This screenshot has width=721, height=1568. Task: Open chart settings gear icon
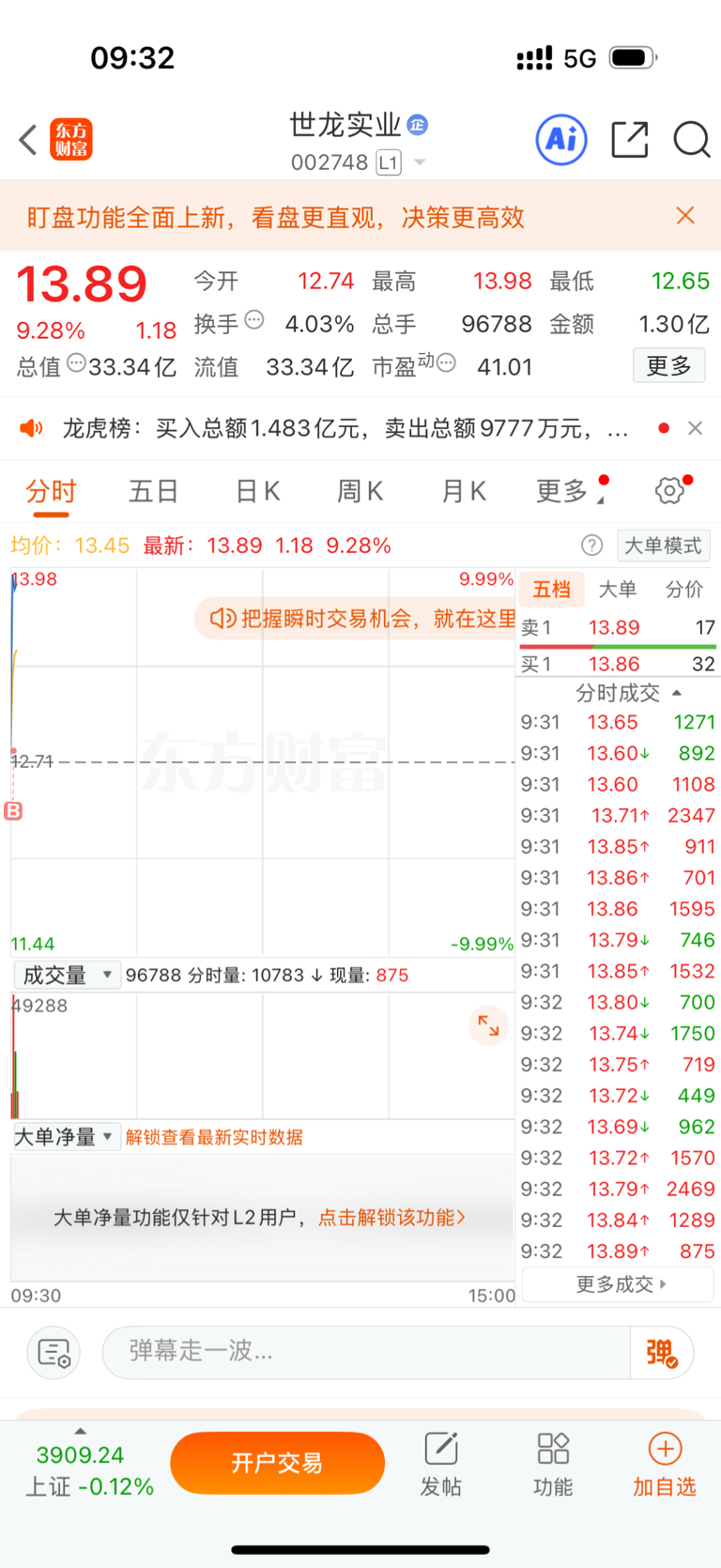[x=669, y=489]
